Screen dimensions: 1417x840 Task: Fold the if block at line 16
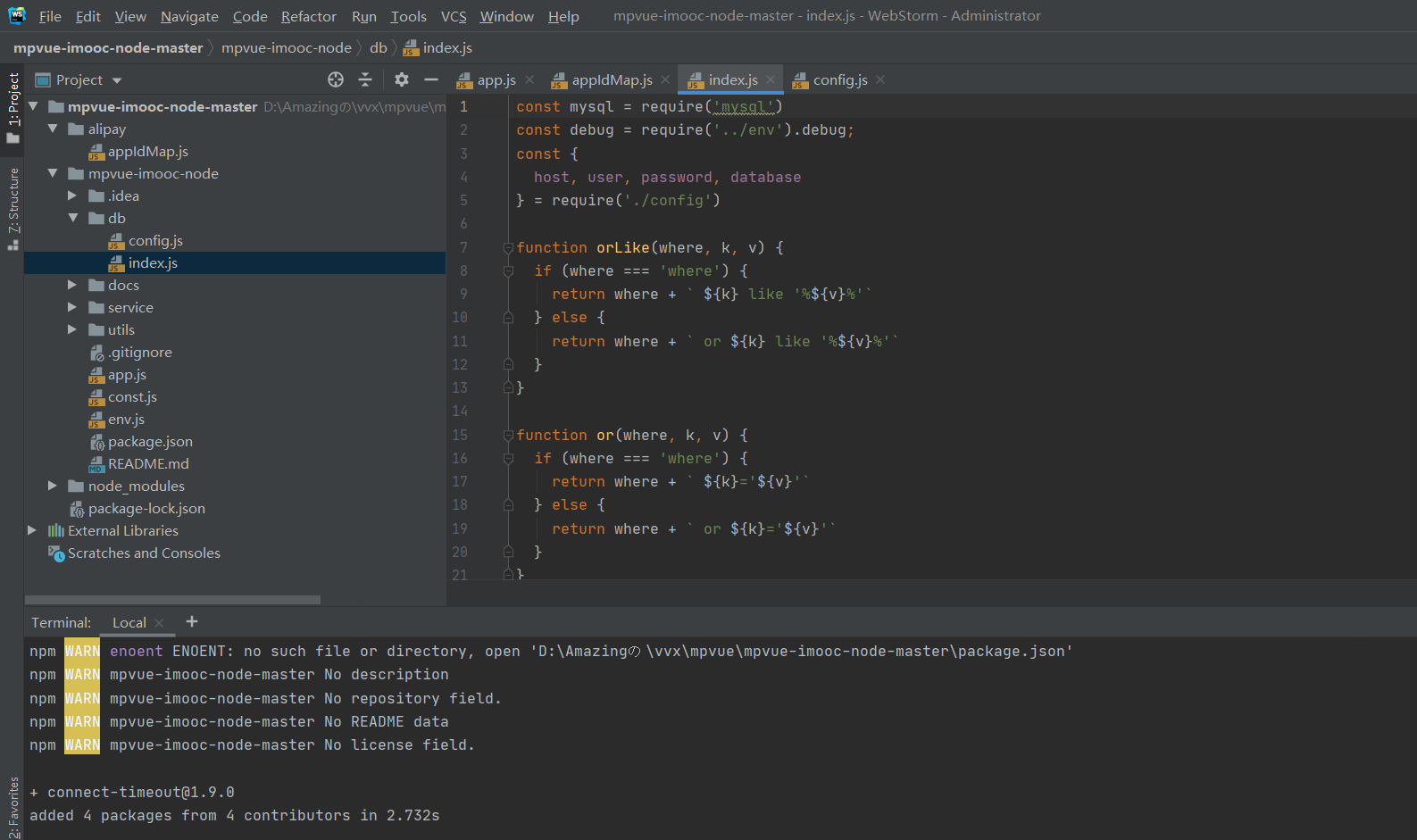(508, 458)
